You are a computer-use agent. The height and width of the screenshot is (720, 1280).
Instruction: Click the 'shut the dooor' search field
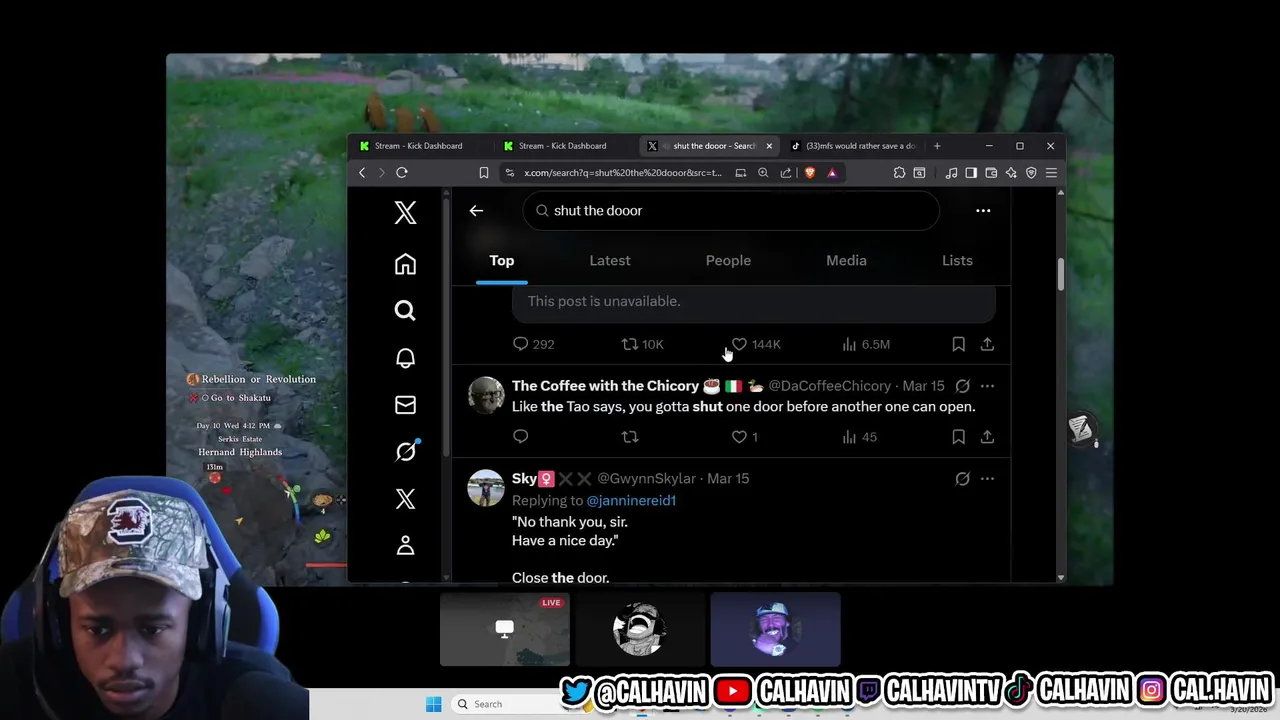[x=731, y=211]
